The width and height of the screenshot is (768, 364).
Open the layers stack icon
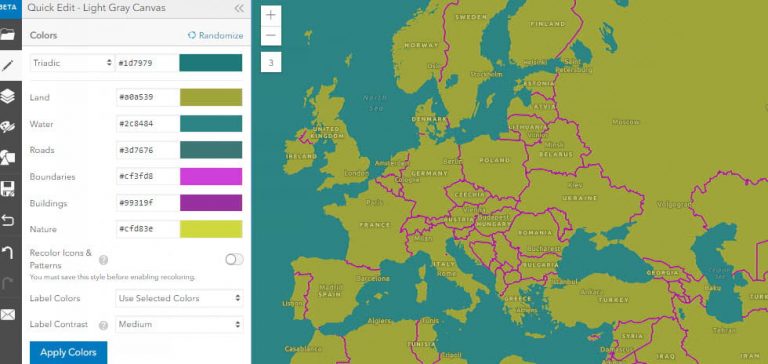pos(8,96)
